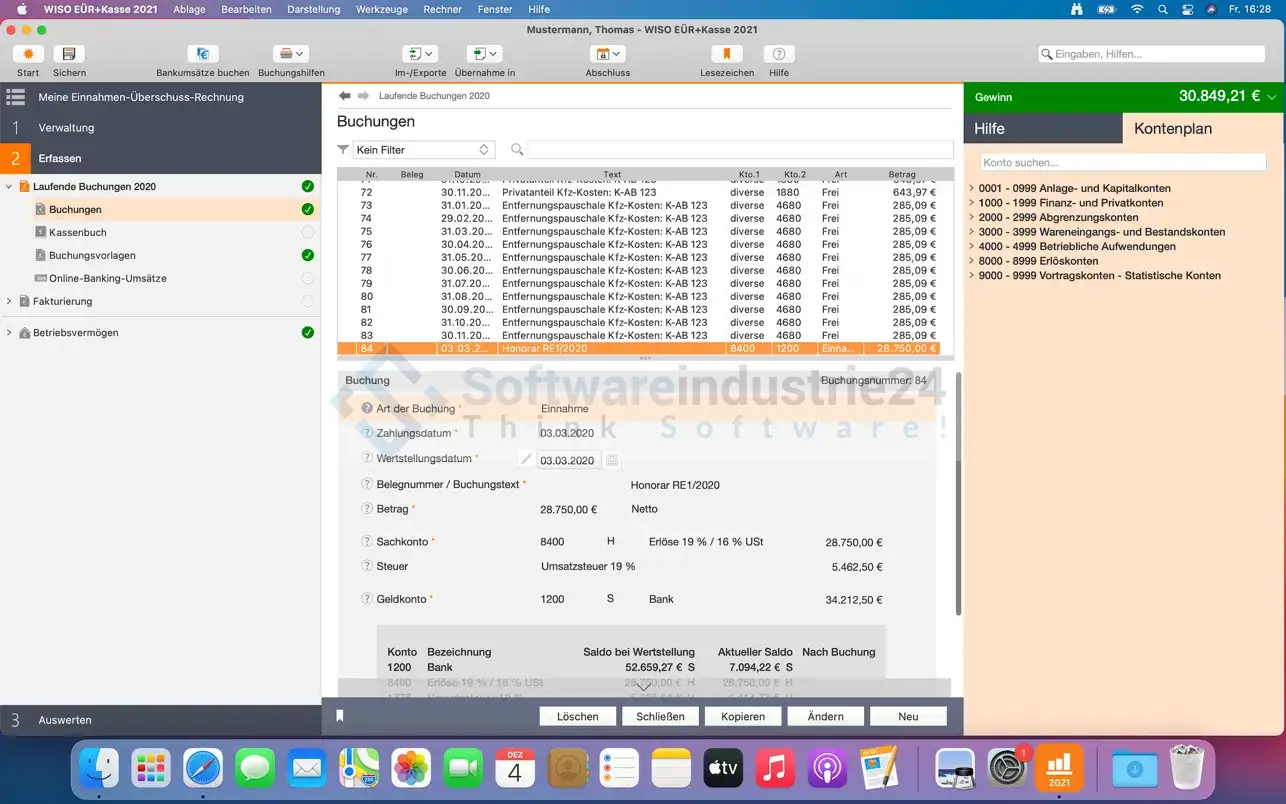Click the calendar icon beside Wertstellungsdatum
1286x804 pixels.
[612, 460]
